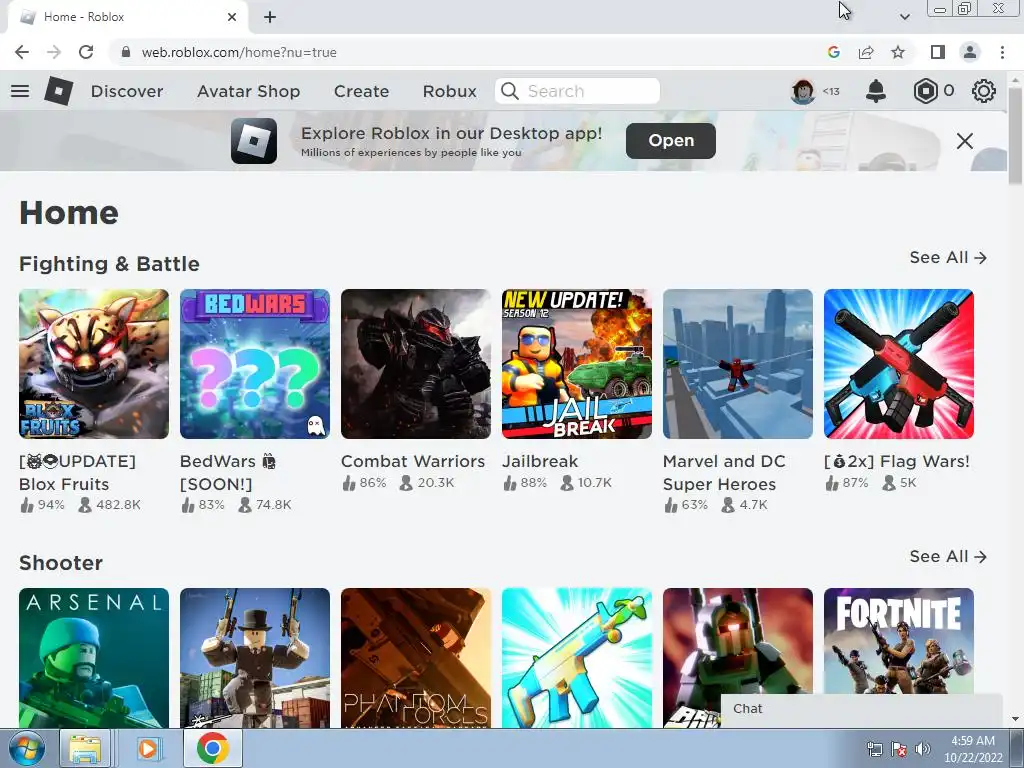
Task: Dismiss the desktop app banner
Action: tap(965, 141)
